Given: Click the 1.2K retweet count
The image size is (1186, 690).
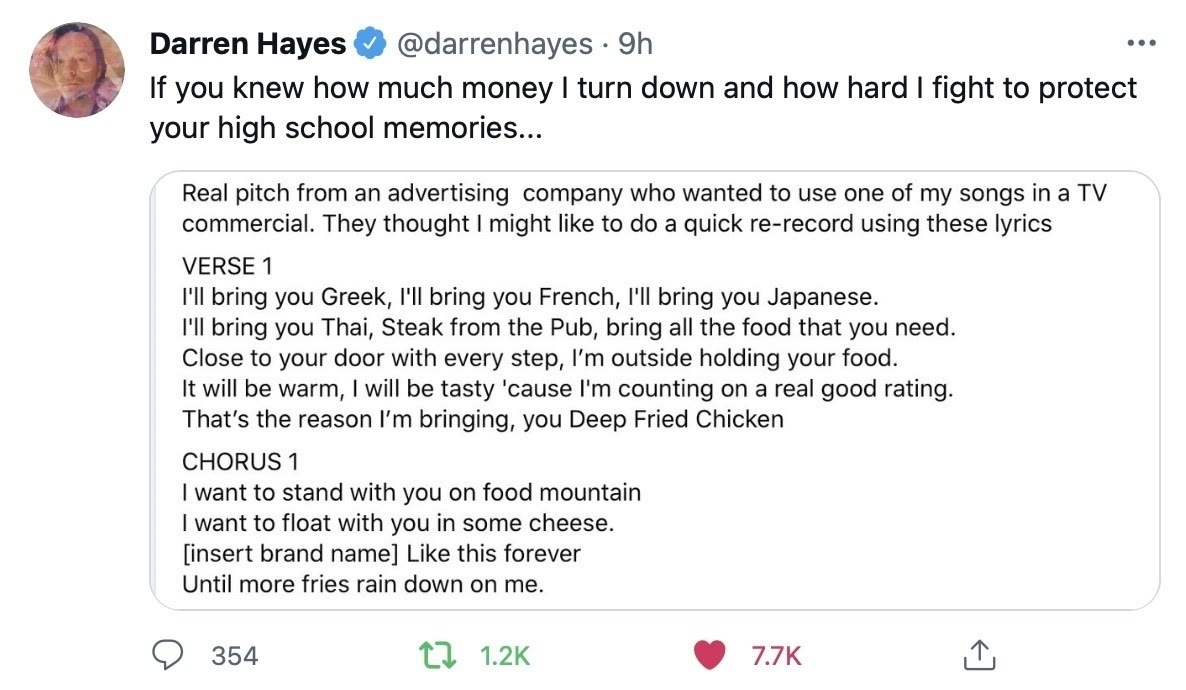Looking at the screenshot, I should click(504, 655).
